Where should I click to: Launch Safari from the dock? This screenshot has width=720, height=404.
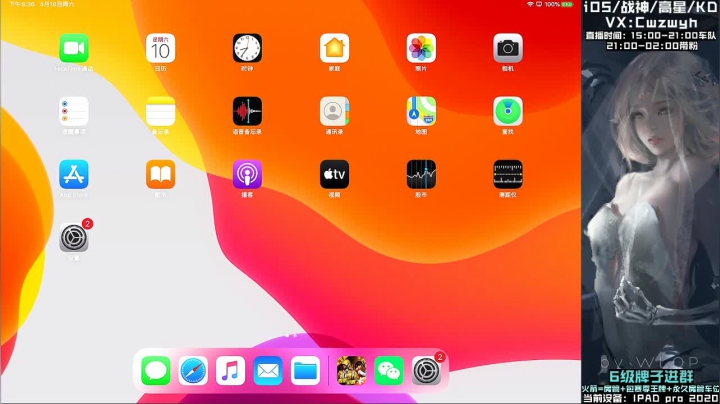click(x=193, y=370)
